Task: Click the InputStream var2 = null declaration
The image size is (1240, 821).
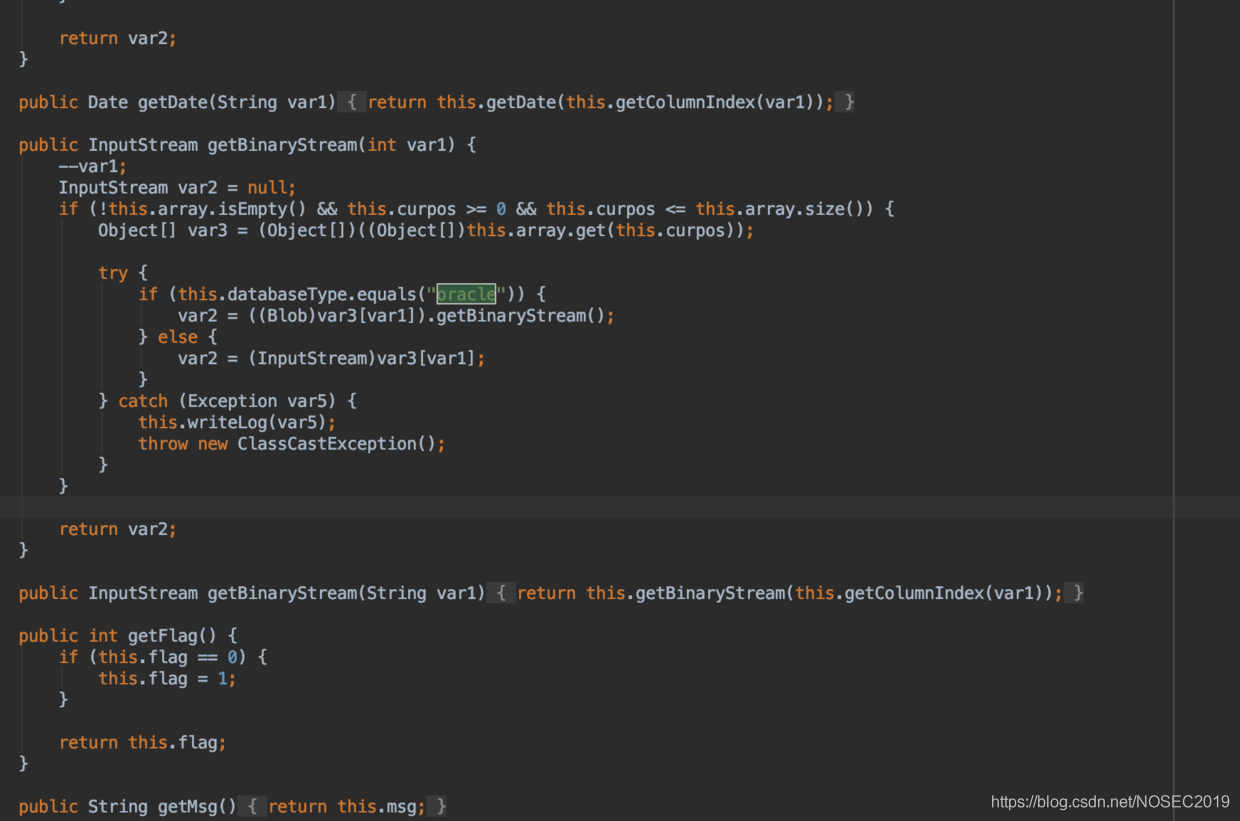Action: coord(177,188)
